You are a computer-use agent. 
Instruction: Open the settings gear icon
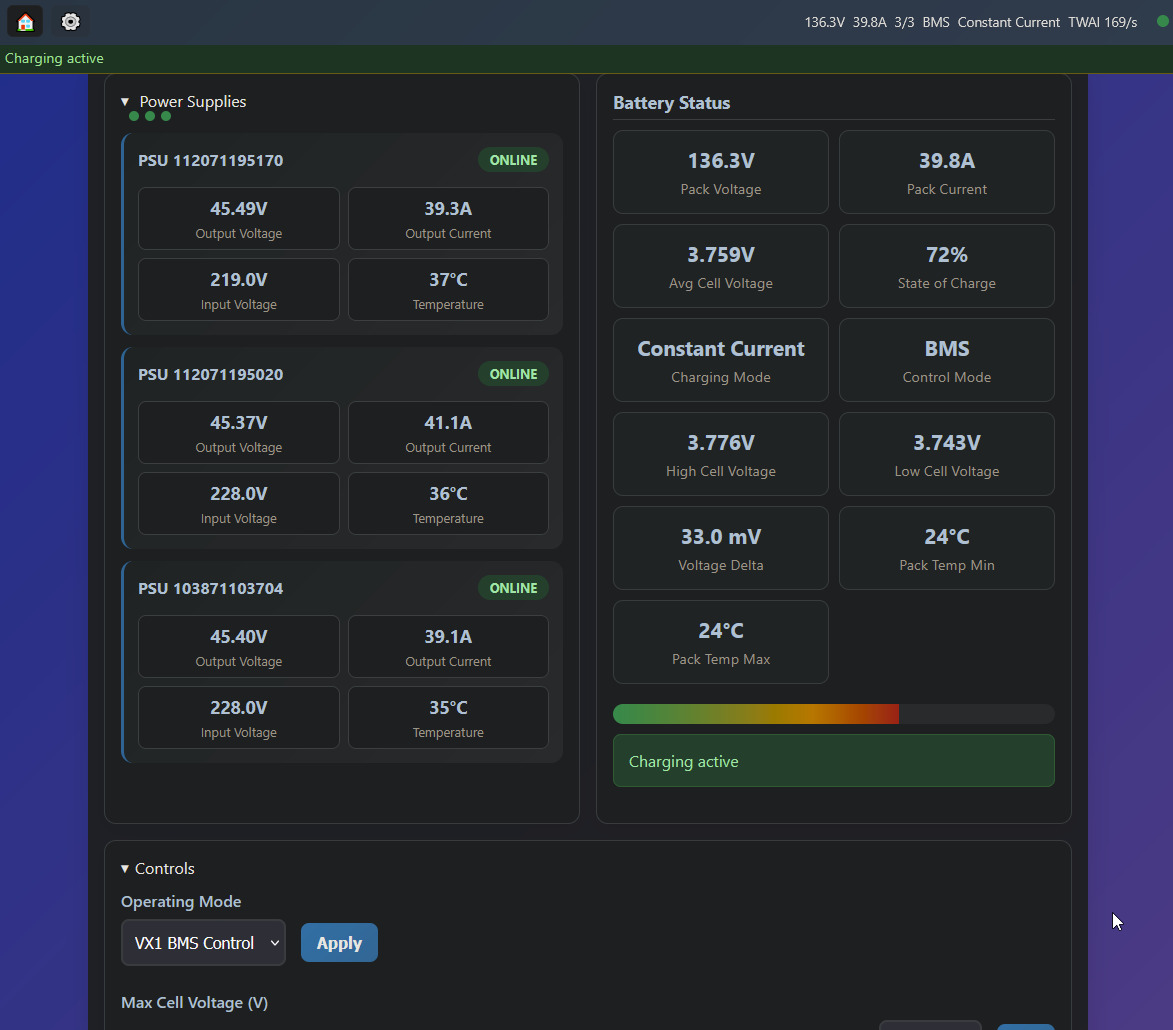point(70,22)
